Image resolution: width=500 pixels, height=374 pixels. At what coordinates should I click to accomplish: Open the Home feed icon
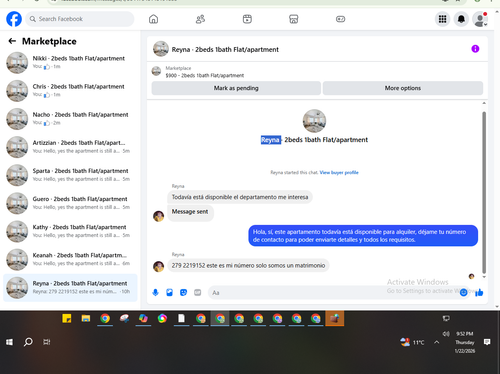tap(153, 19)
